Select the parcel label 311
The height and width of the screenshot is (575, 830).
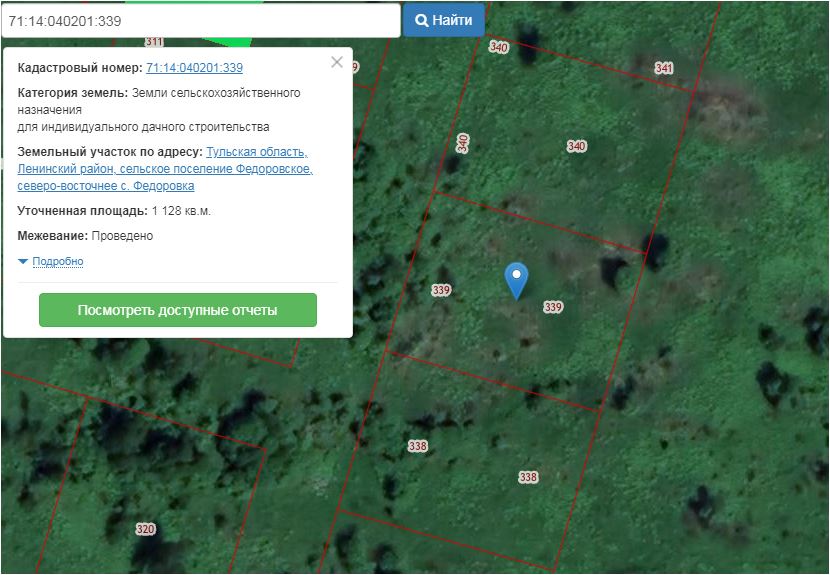click(154, 42)
